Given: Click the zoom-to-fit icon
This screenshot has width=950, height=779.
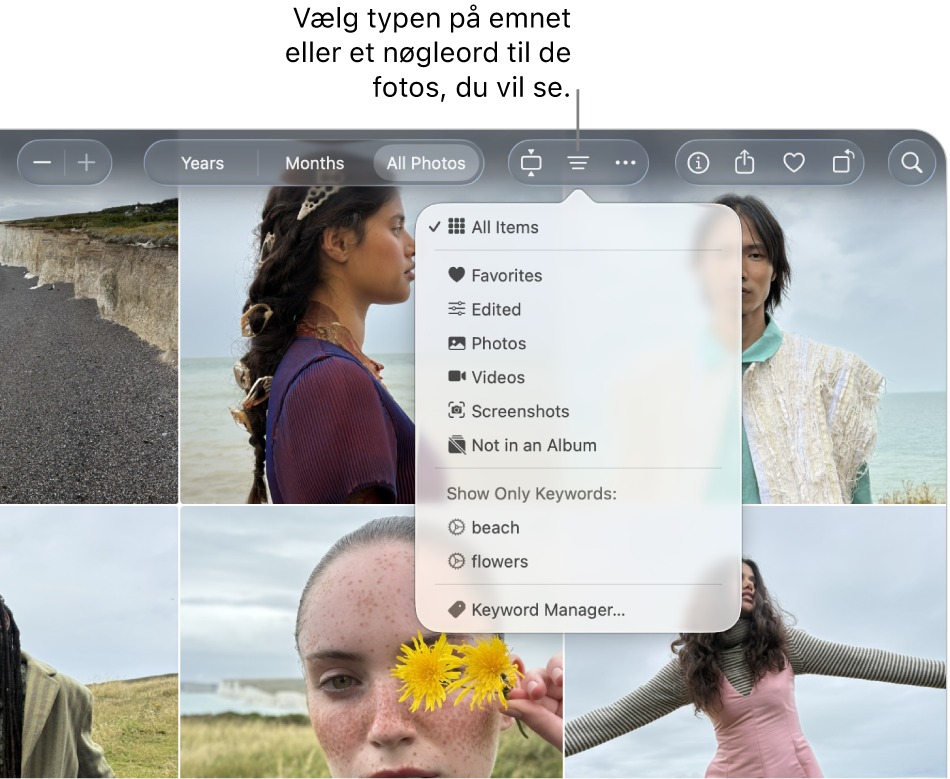Looking at the screenshot, I should pos(531,162).
